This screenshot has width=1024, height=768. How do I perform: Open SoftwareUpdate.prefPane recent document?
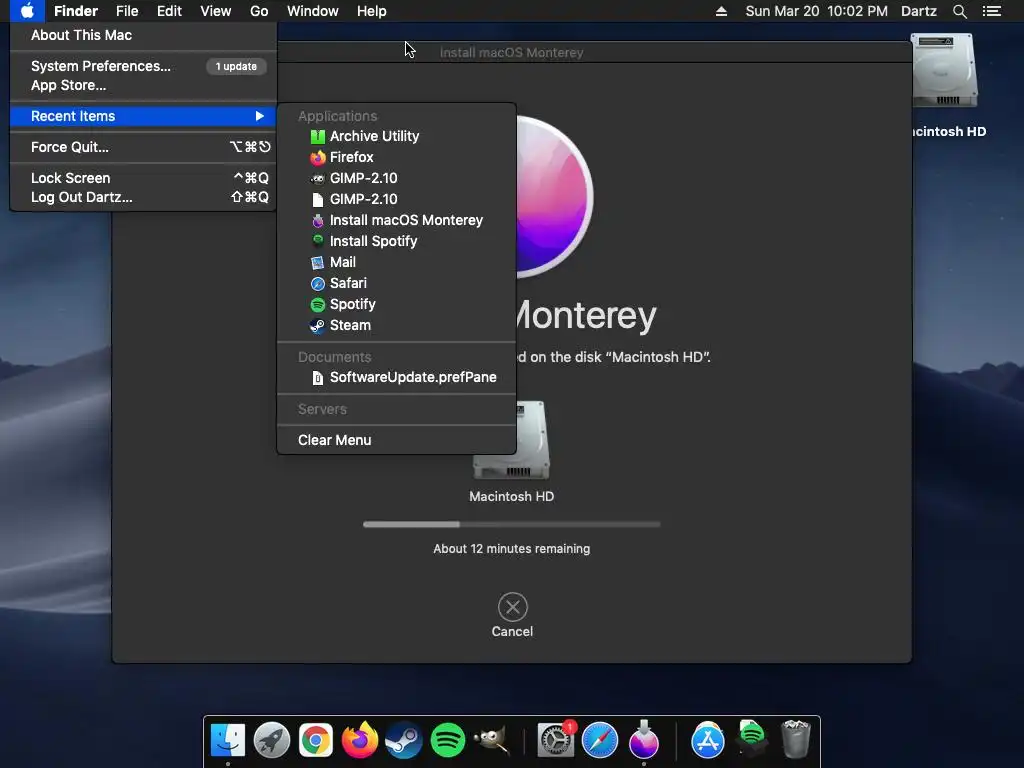click(396, 377)
